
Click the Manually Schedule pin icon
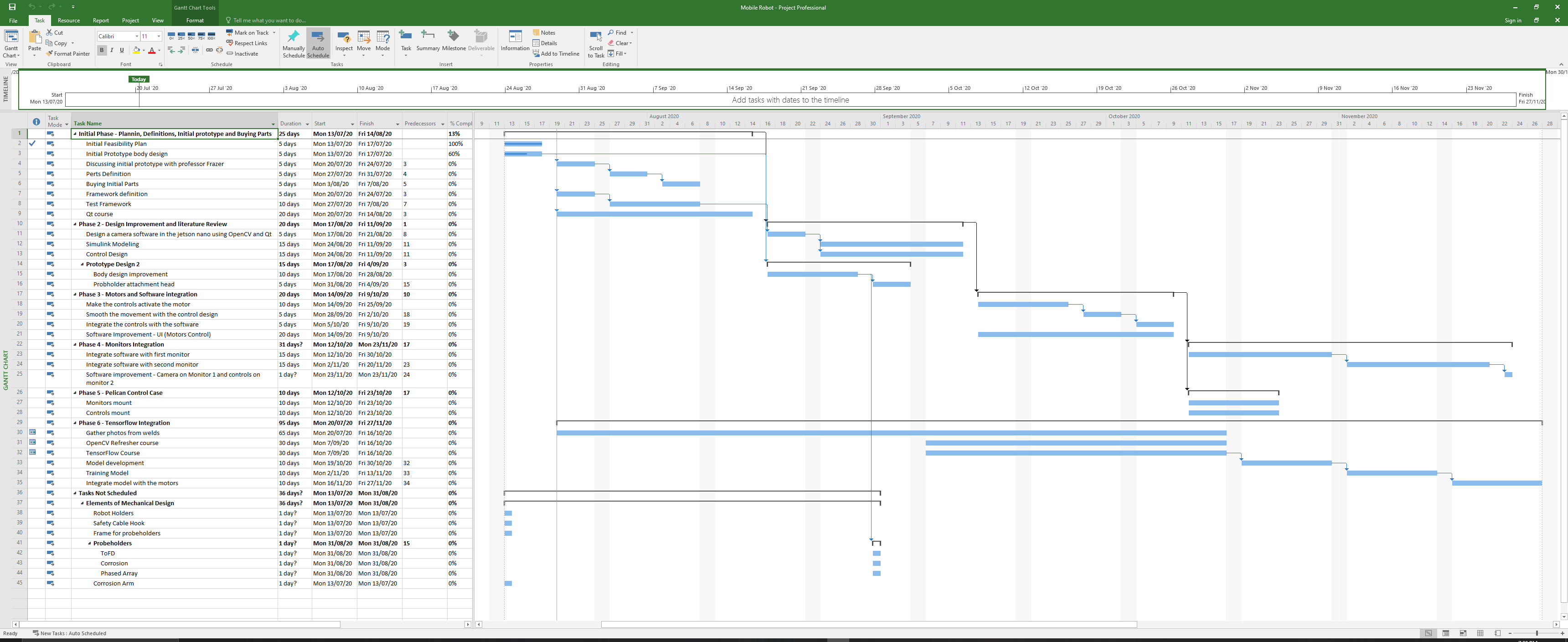[x=294, y=37]
